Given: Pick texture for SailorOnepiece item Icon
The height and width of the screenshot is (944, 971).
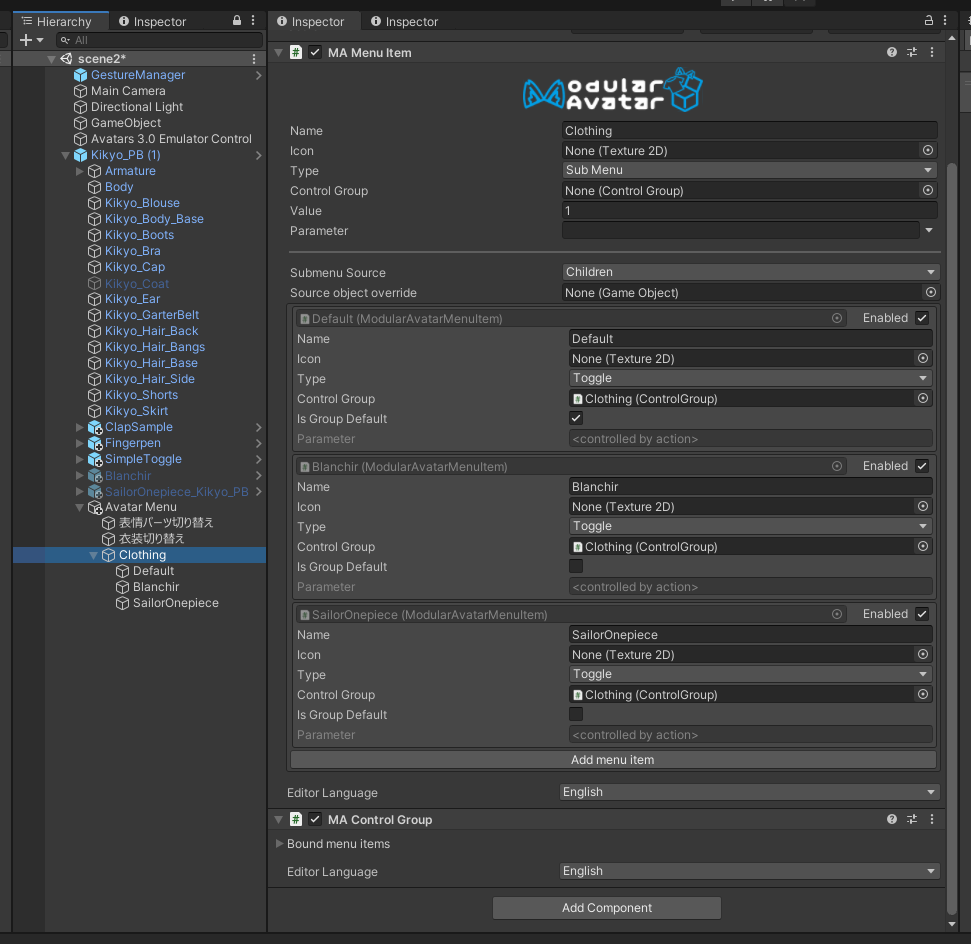Looking at the screenshot, I should pos(923,655).
